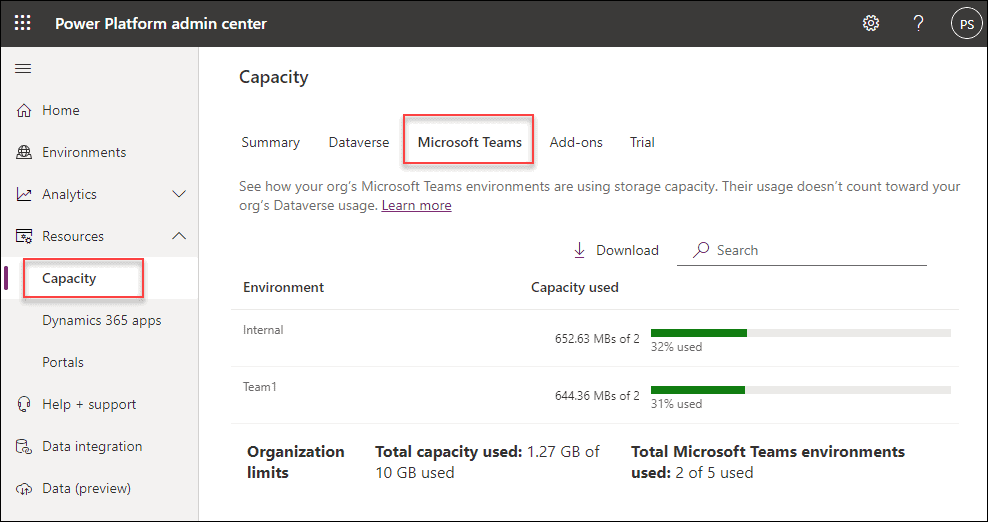Click the Environments globe icon
988x522 pixels.
pyautogui.click(x=24, y=153)
